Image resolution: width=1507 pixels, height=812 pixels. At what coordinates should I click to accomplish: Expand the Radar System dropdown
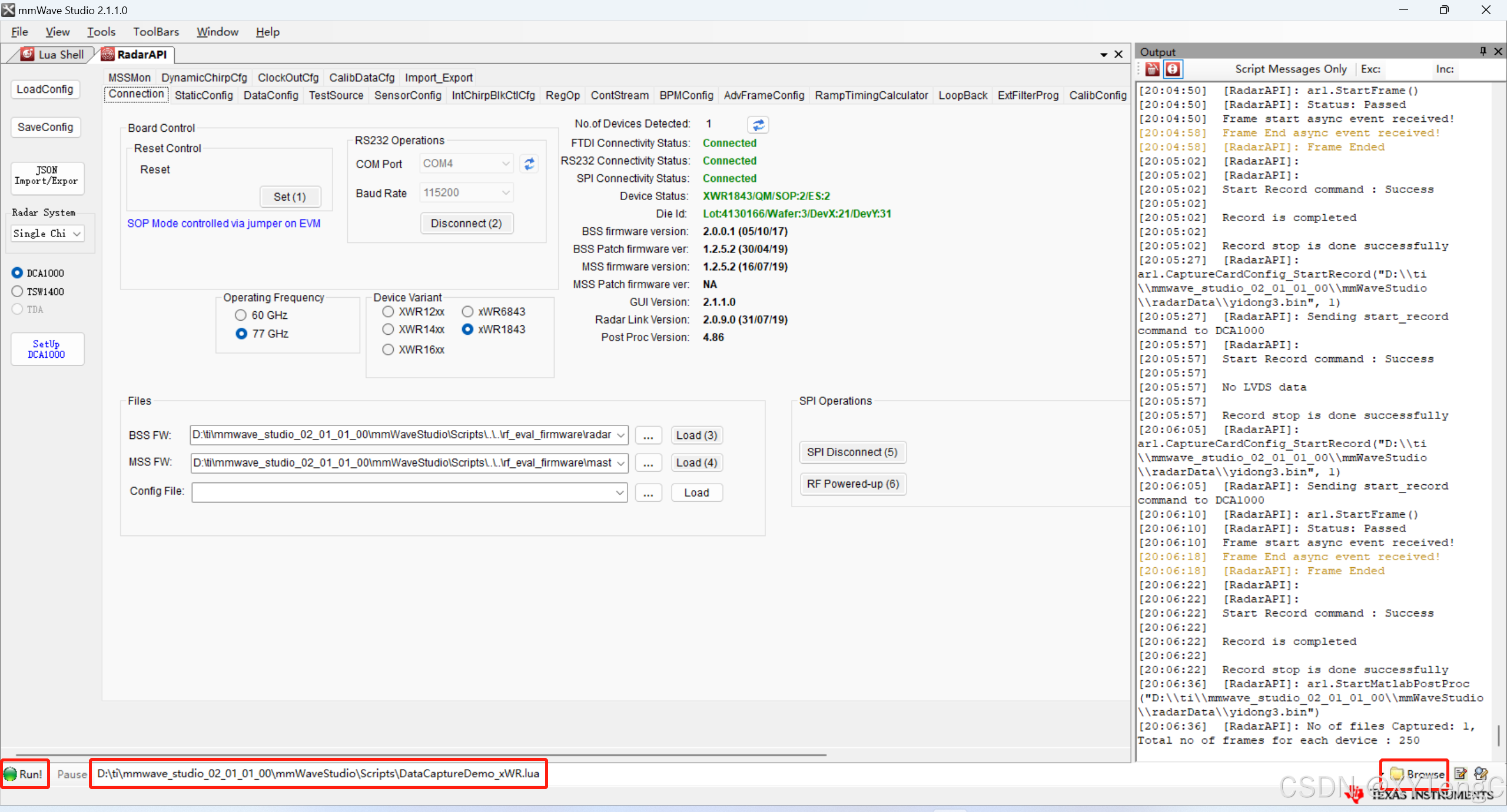click(77, 234)
